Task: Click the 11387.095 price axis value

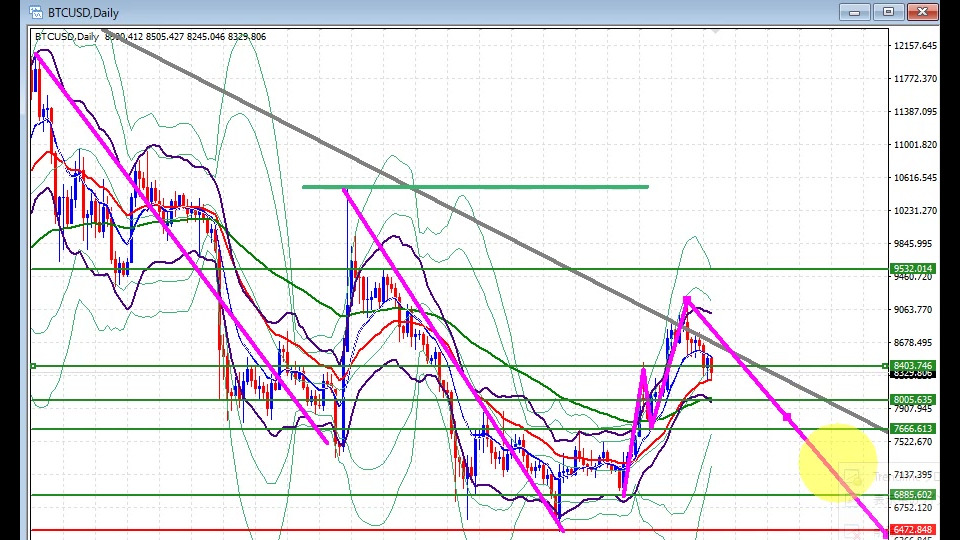Action: pyautogui.click(x=915, y=112)
